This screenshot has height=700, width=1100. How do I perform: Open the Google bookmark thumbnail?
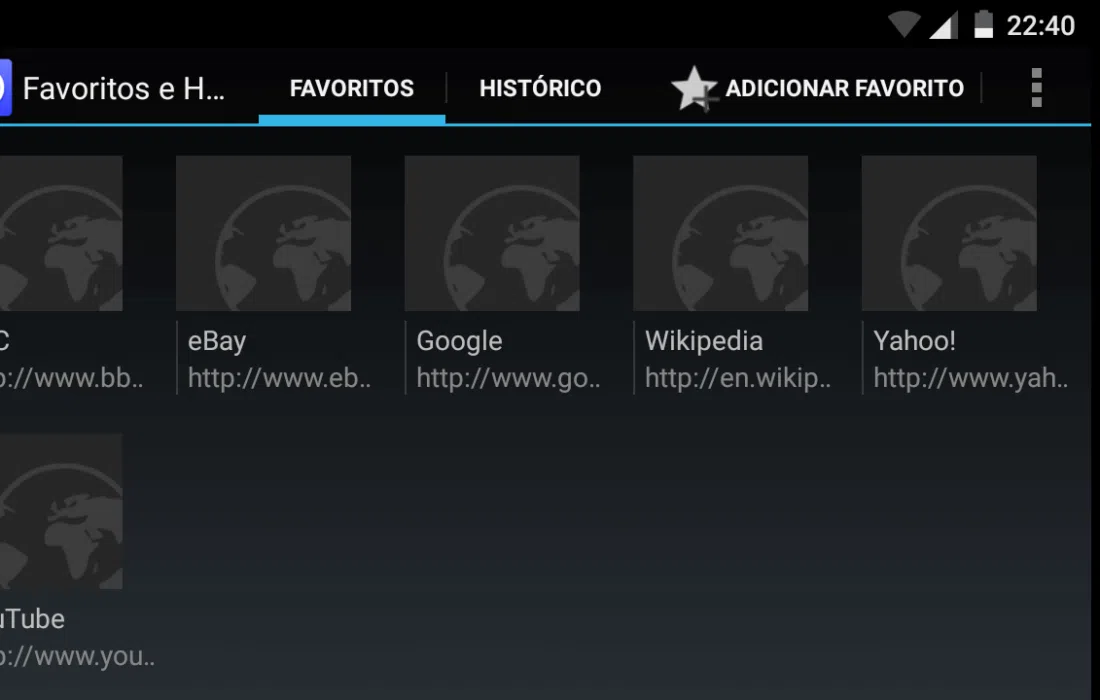[x=492, y=233]
